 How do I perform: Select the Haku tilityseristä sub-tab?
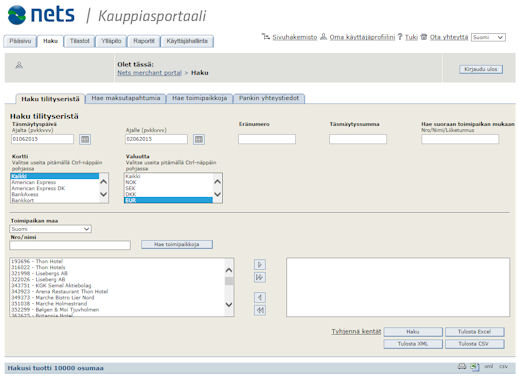(x=50, y=99)
